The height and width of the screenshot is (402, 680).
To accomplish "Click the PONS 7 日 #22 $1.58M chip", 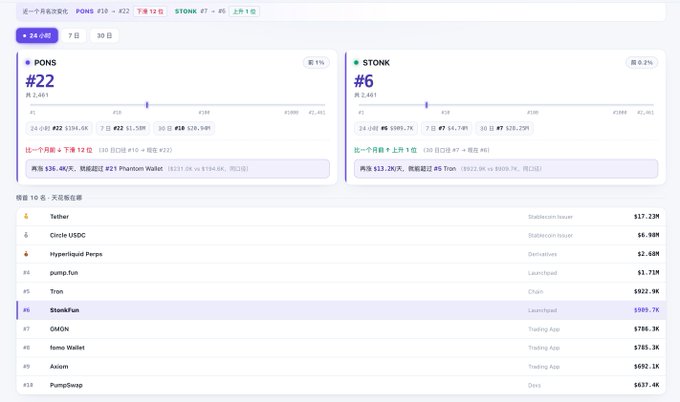I will click(x=123, y=128).
